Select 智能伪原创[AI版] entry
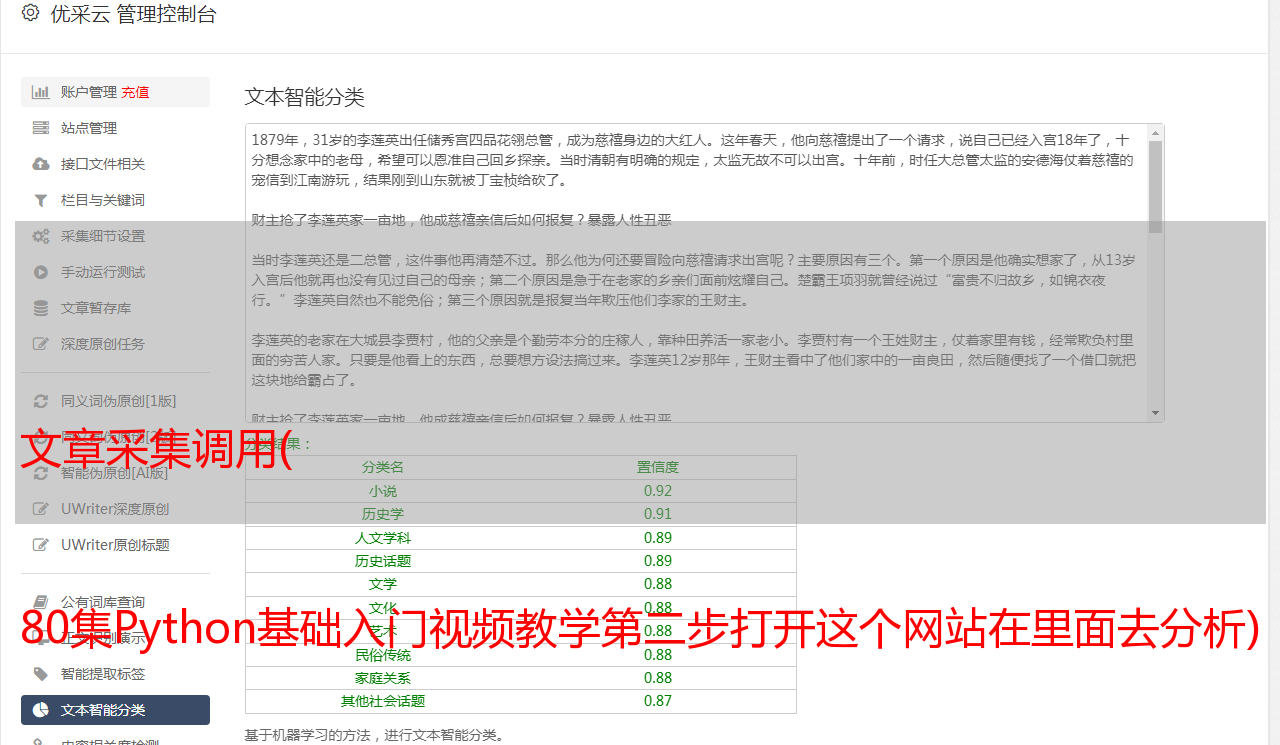This screenshot has width=1280, height=745. (x=115, y=473)
